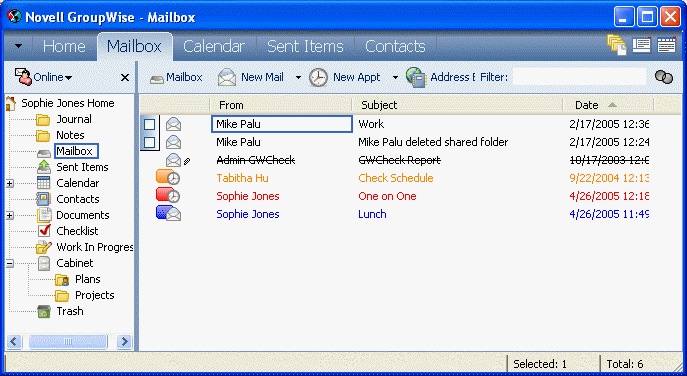The width and height of the screenshot is (687, 376).
Task: Tick the checkbox for deleted shared folder message
Action: [149, 142]
